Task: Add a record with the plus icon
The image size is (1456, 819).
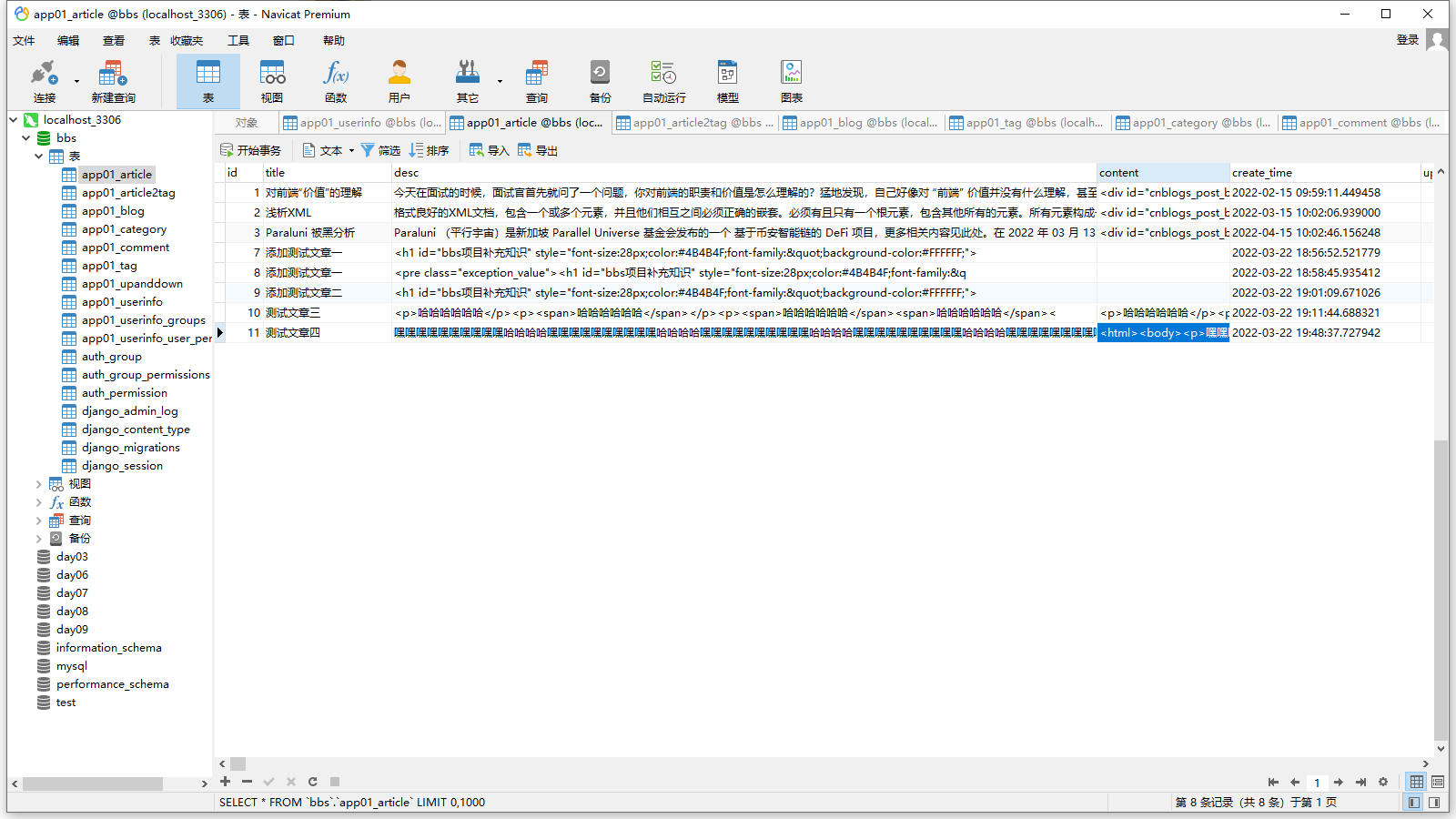Action: coord(225,782)
